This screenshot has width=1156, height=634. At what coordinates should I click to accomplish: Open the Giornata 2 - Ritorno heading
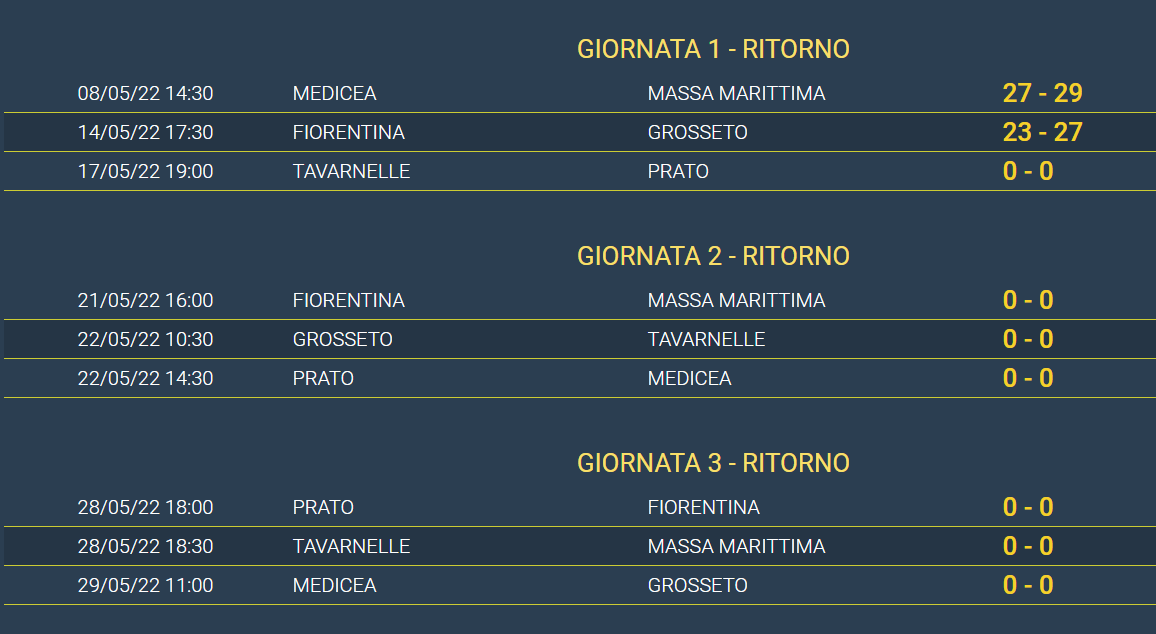713,257
